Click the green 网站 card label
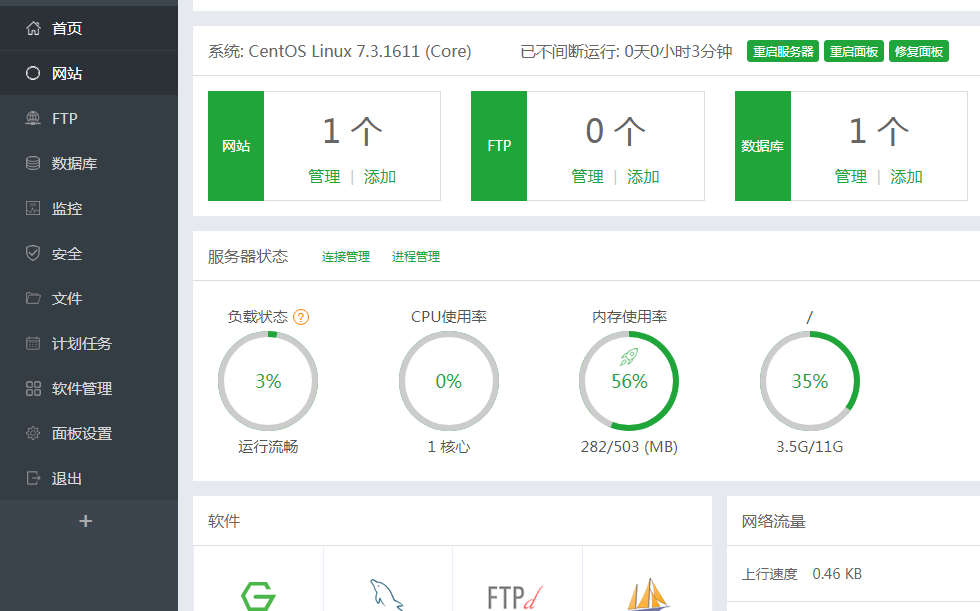980x611 pixels. pos(236,146)
